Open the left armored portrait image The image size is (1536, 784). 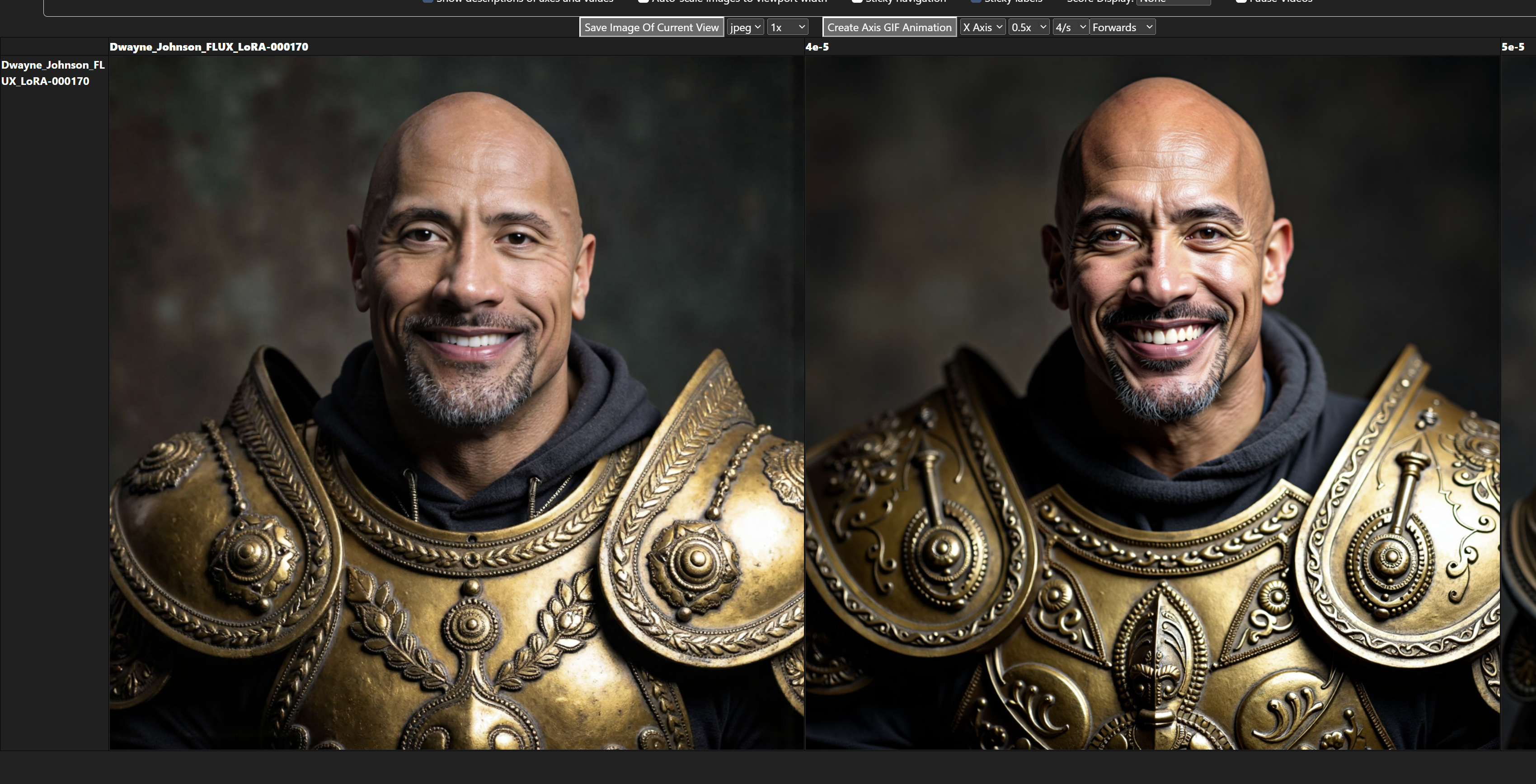coord(456,403)
